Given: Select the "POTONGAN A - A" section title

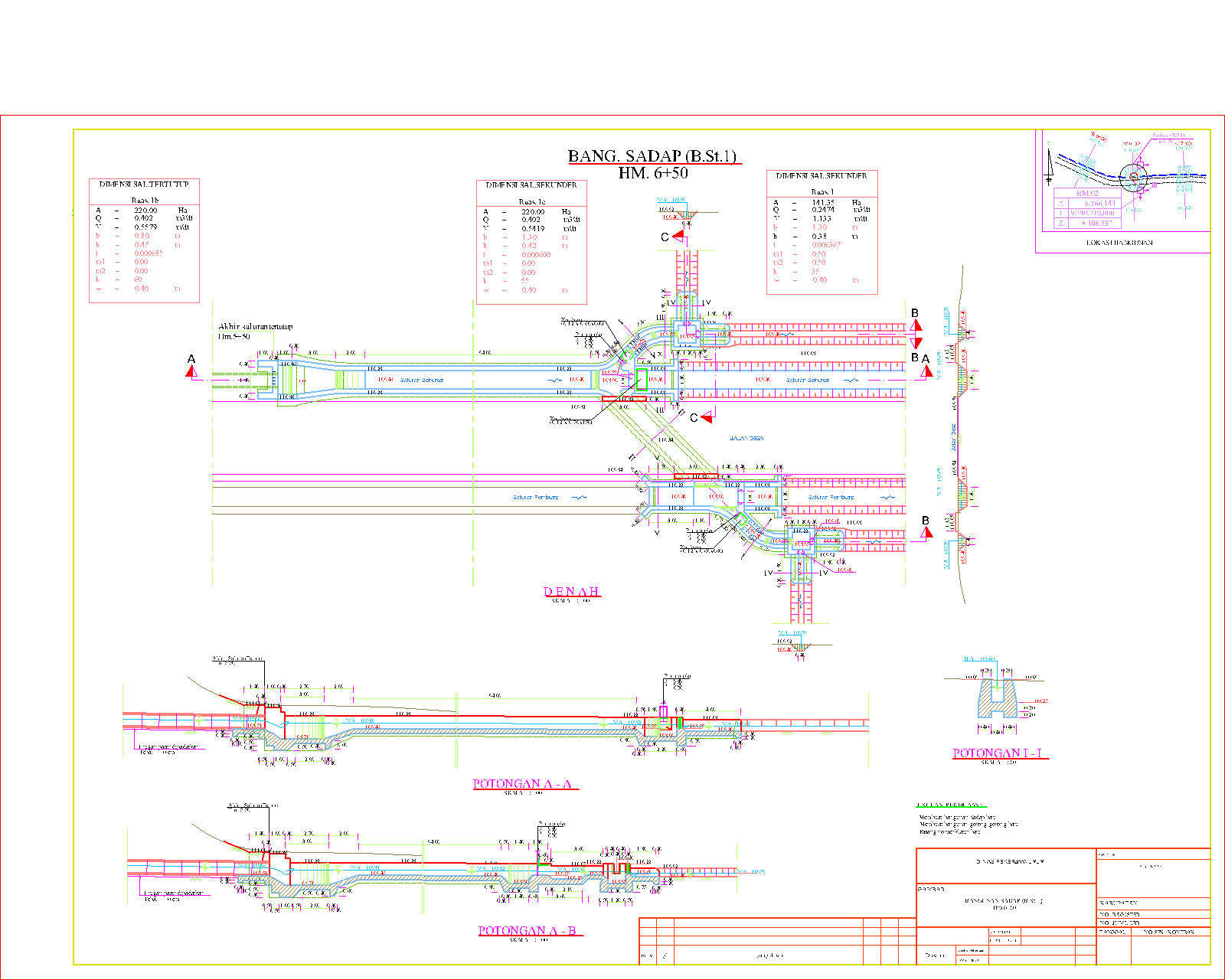Looking at the screenshot, I should (x=522, y=784).
